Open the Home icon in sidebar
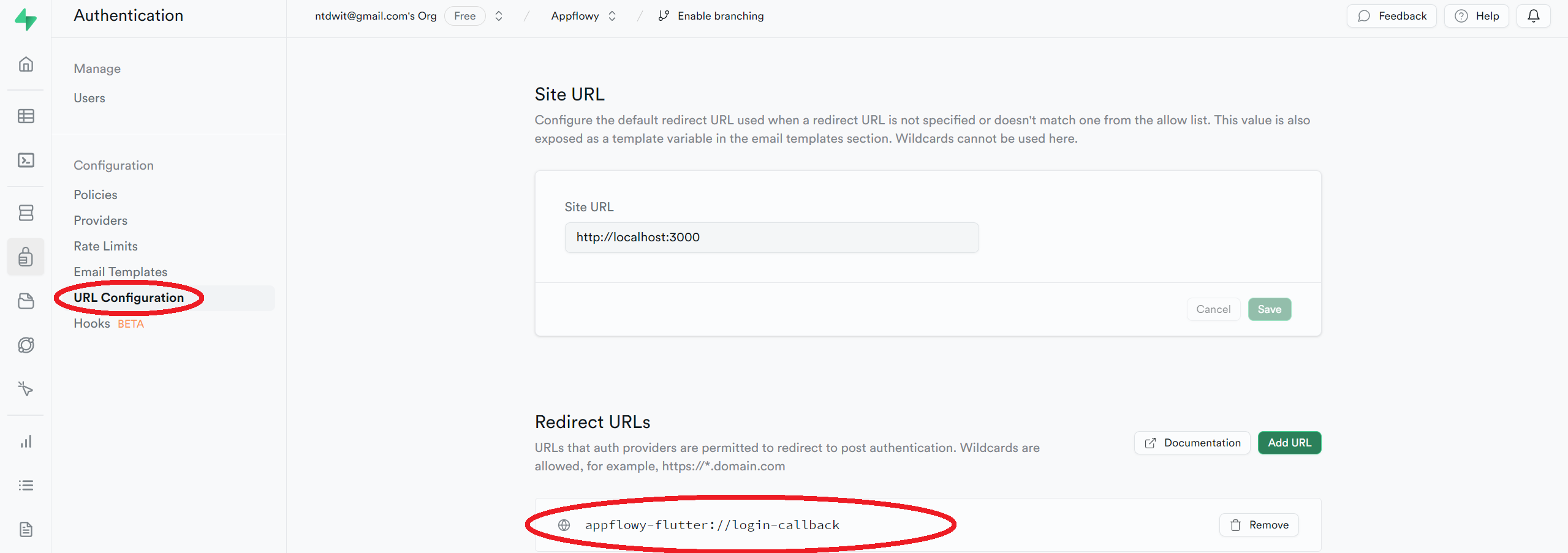This screenshot has width=1568, height=553. tap(26, 64)
